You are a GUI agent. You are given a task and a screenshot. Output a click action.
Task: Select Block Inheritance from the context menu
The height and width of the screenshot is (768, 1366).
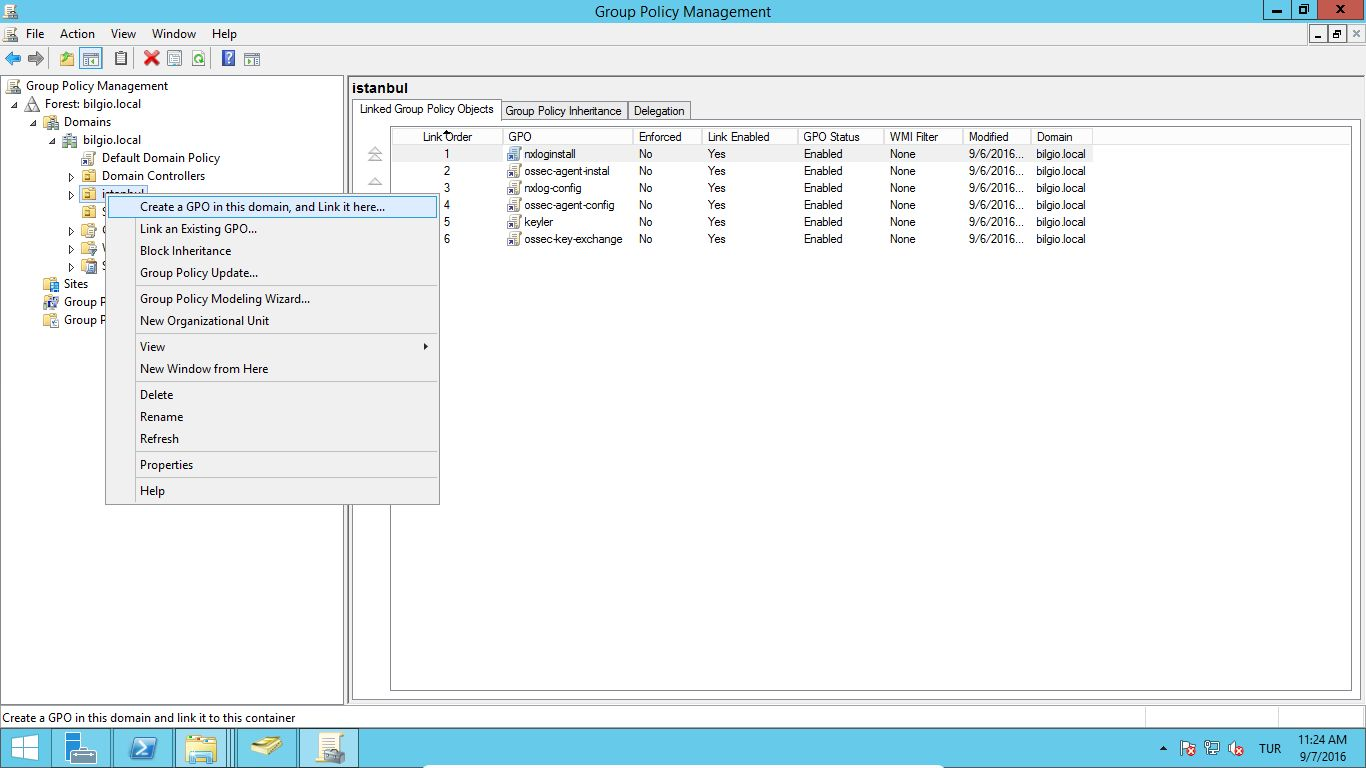coord(272,251)
